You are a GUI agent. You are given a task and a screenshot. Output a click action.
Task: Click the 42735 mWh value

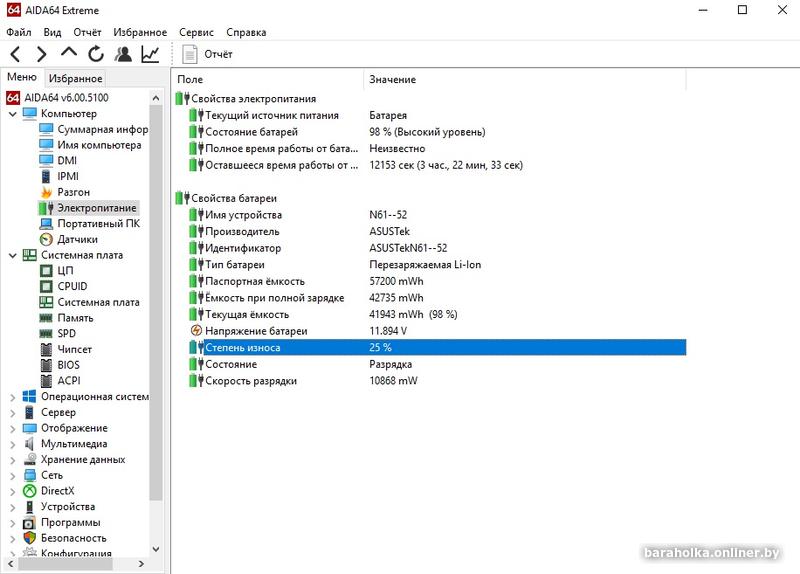click(x=396, y=298)
